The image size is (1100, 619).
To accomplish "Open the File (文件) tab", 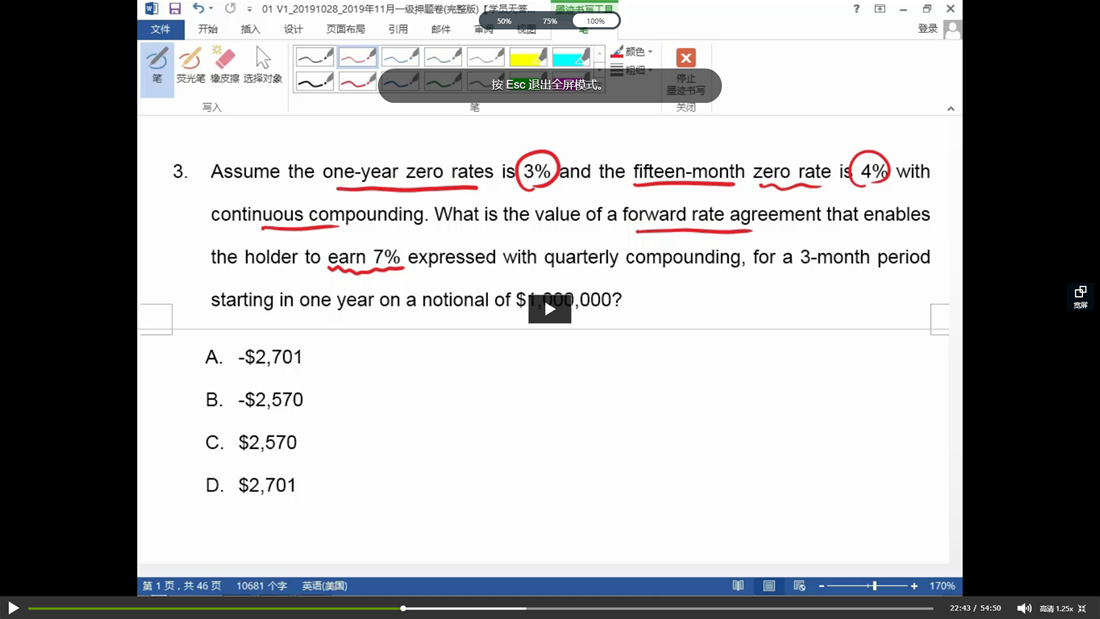I will point(161,29).
